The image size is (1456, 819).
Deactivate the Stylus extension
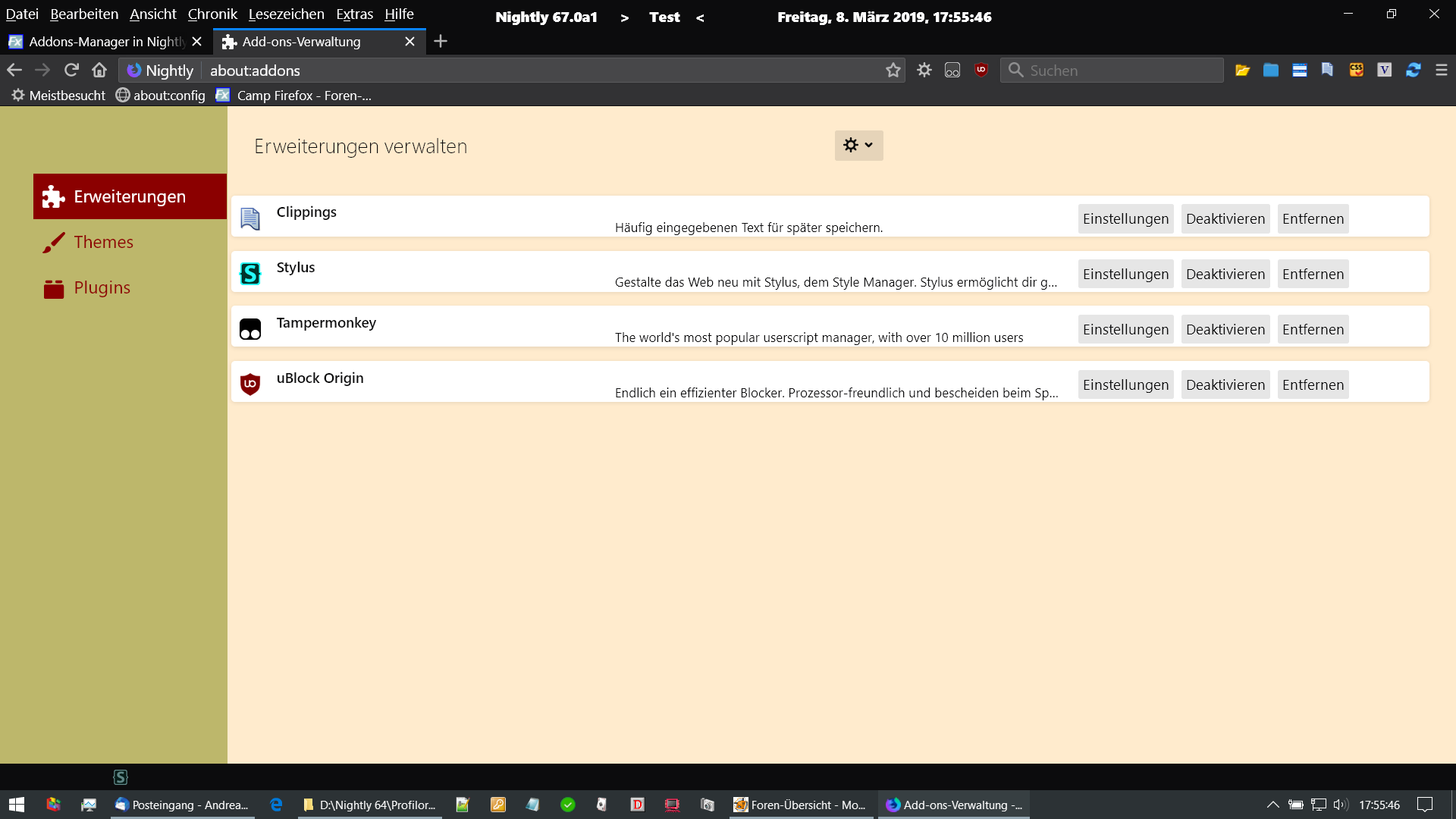click(1225, 274)
